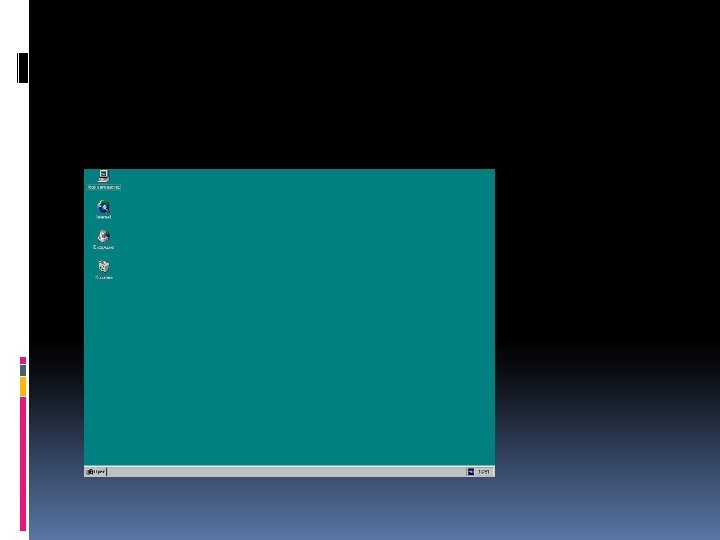Click the taskbar clock
The height and width of the screenshot is (540, 720).
484,472
